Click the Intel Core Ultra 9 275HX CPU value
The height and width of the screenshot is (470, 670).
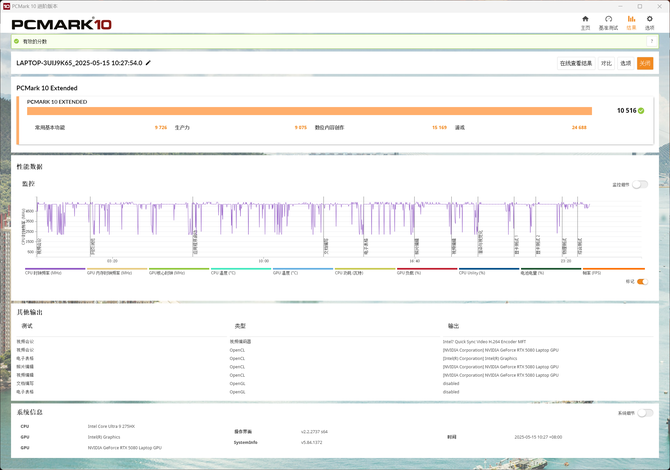click(111, 426)
